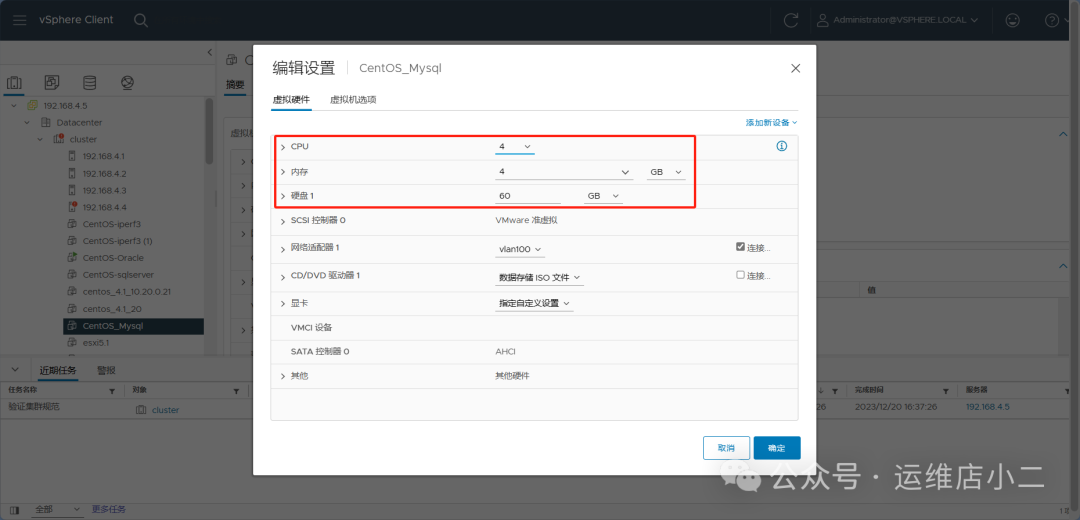The width and height of the screenshot is (1080, 520).
Task: Switch to 虚拟硬件 tab
Action: [x=291, y=100]
